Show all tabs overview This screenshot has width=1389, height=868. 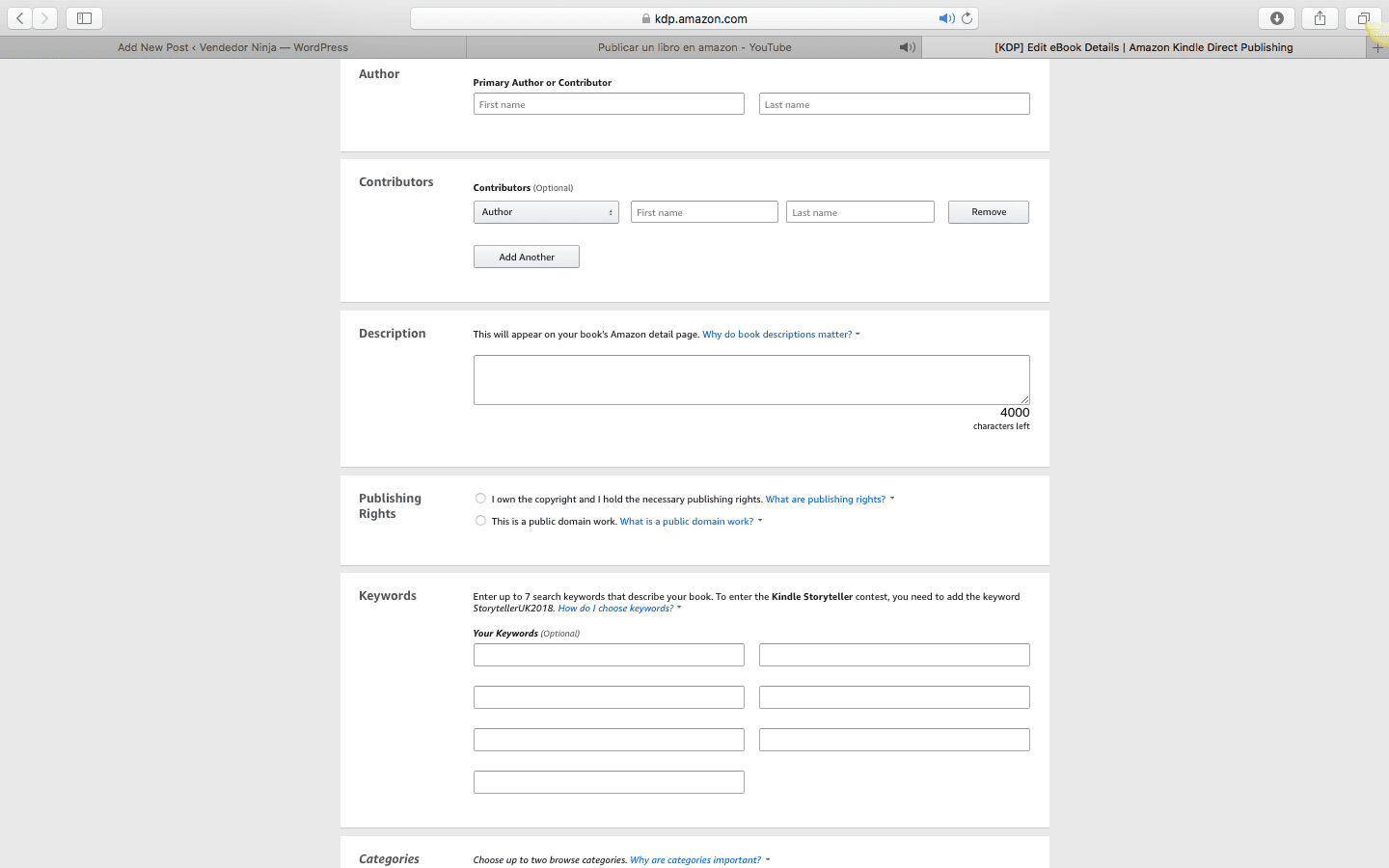click(x=1363, y=18)
